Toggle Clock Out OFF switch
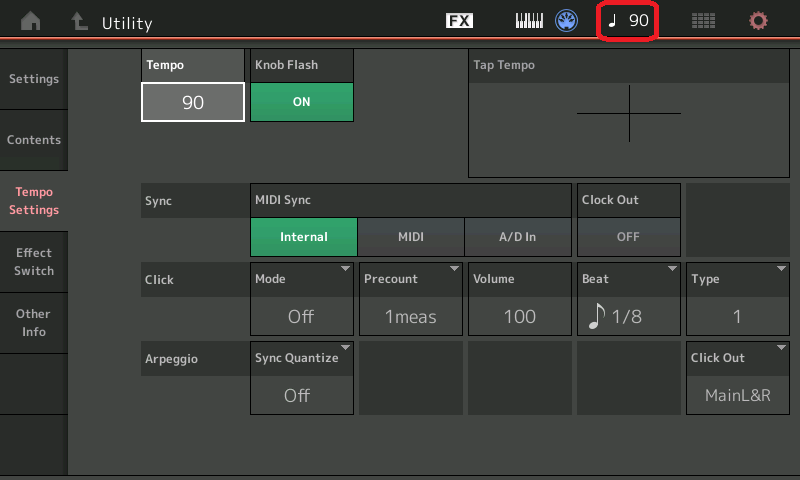Viewport: 800px width, 480px height. [x=628, y=237]
